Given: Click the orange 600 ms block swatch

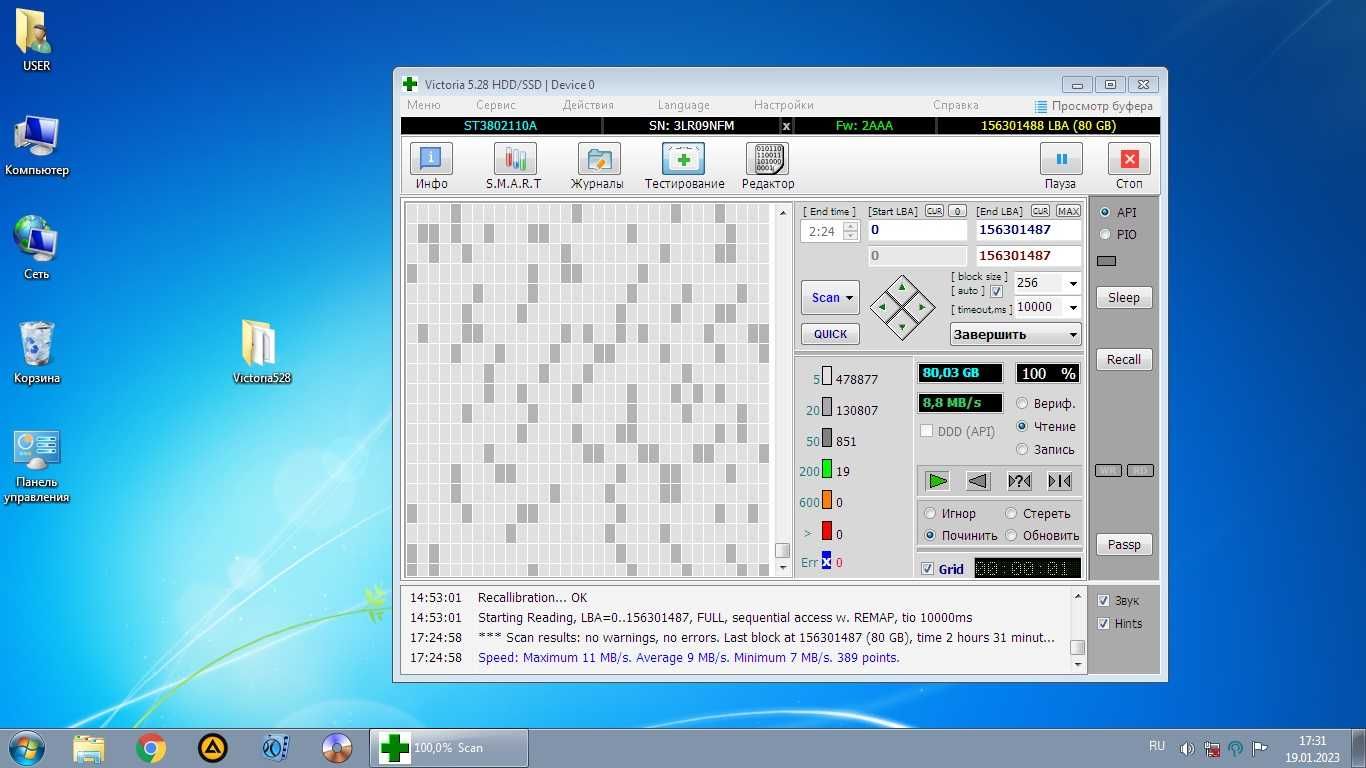Looking at the screenshot, I should click(x=827, y=498).
